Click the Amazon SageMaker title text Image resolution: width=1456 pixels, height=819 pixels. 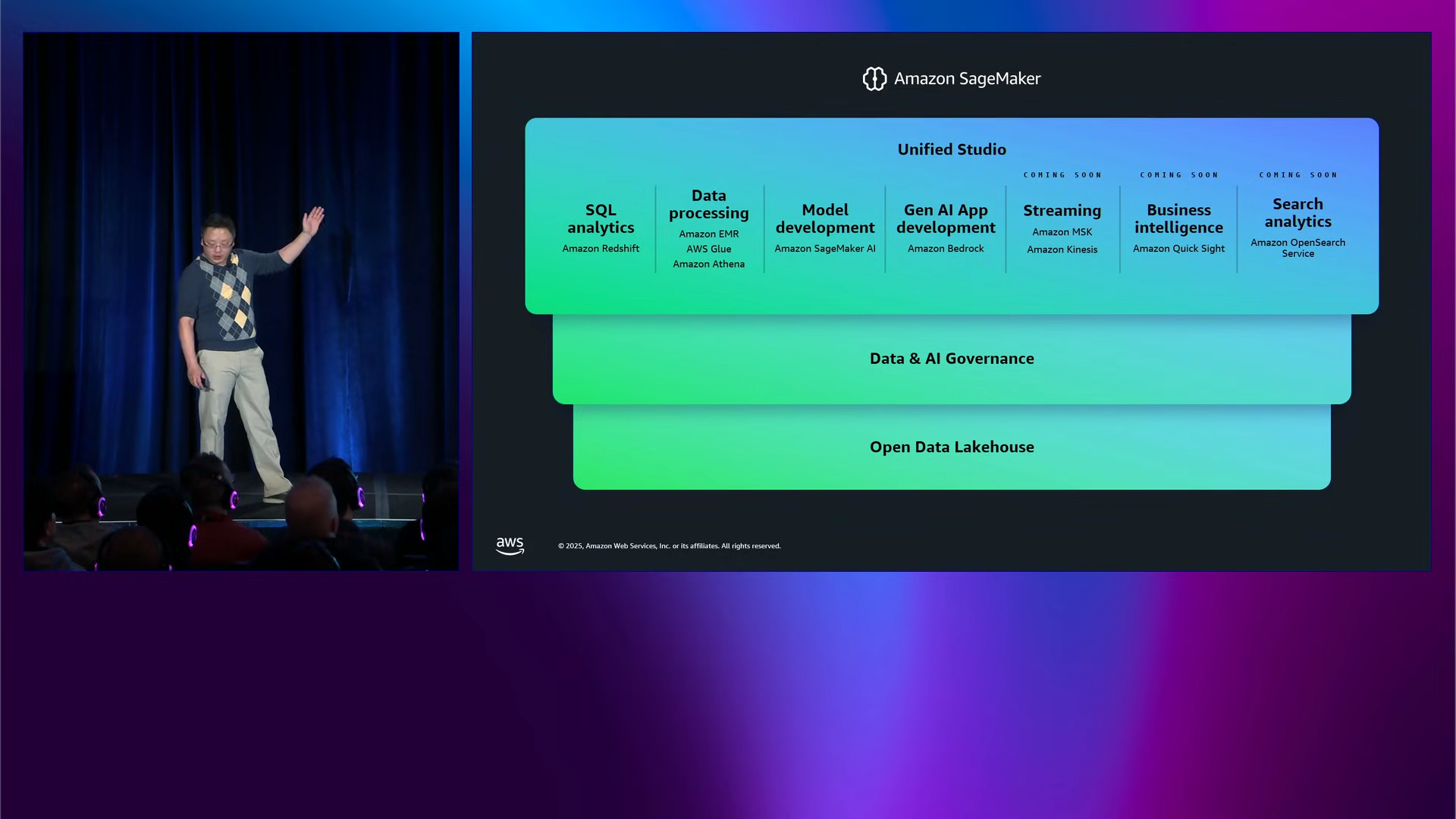(967, 79)
